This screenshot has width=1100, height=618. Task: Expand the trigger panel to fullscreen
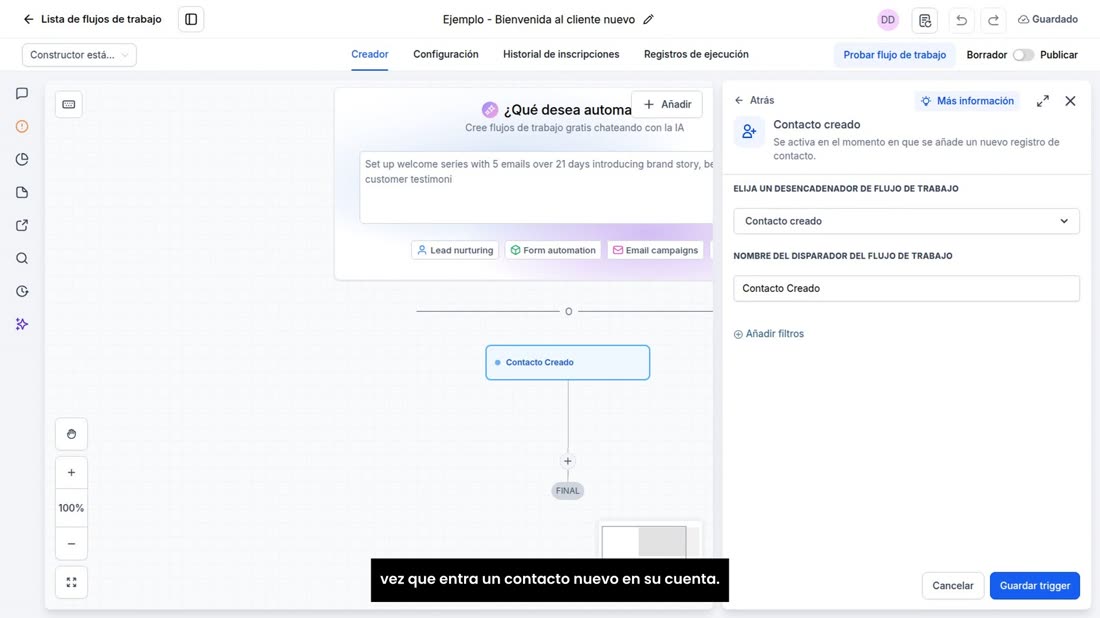[x=1042, y=101]
